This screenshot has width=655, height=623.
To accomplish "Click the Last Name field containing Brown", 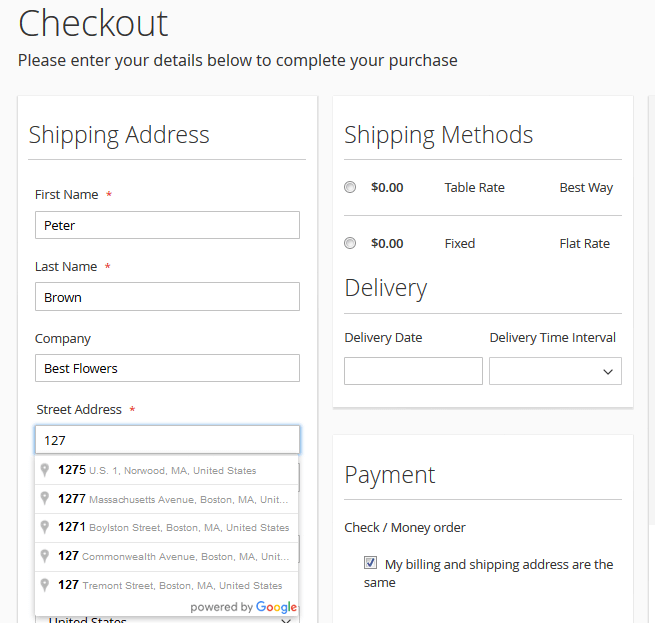I will (167, 297).
